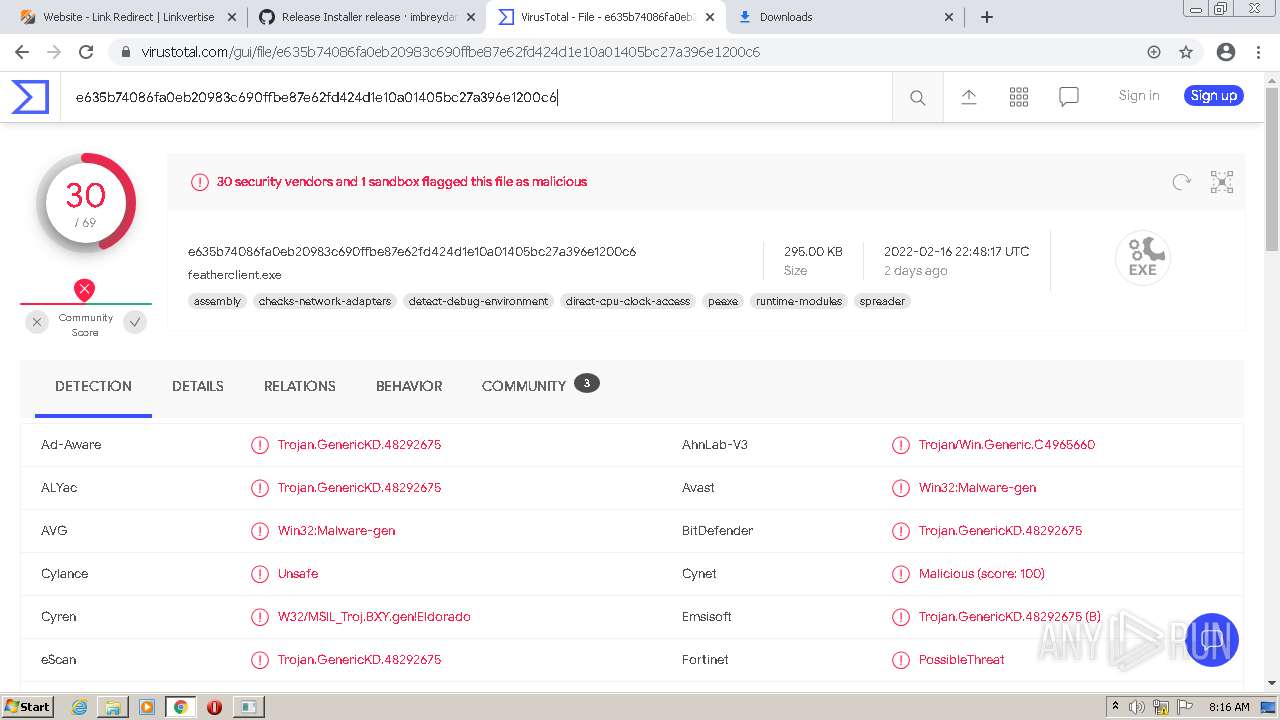
Task: Click the 'direct-cpu-clock-access' tag
Action: [628, 301]
